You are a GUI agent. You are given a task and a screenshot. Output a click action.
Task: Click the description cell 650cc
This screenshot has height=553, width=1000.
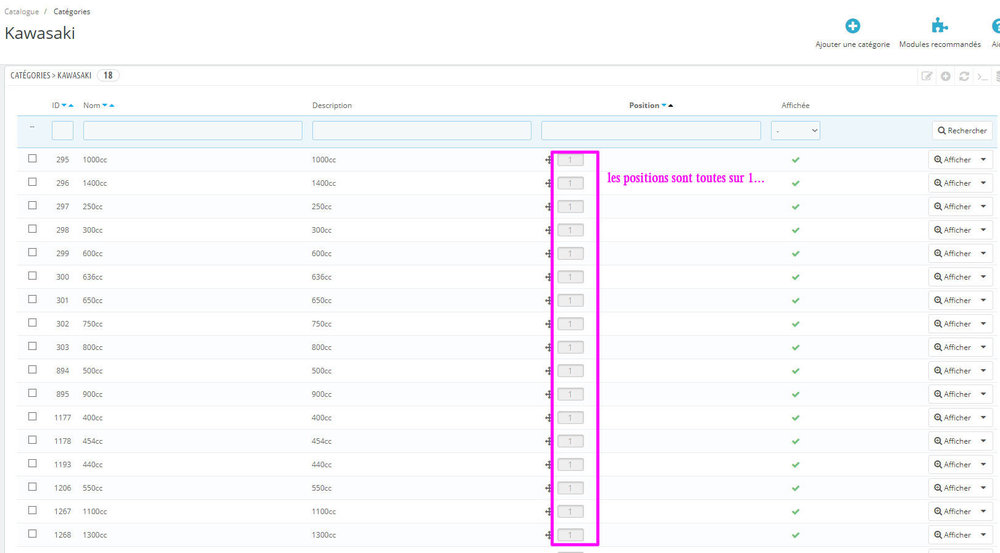321,300
